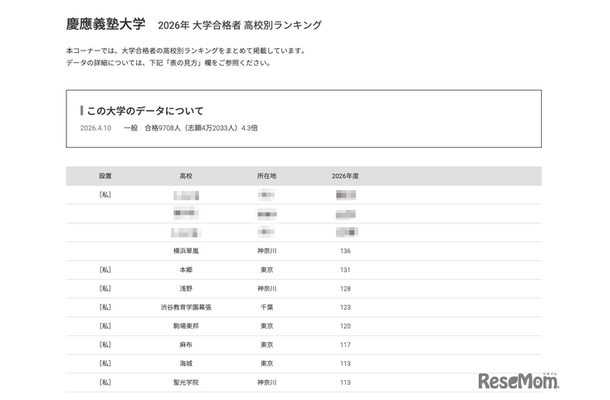
Task: Click the [私] tag in 浅野 row
Action: tap(105, 288)
